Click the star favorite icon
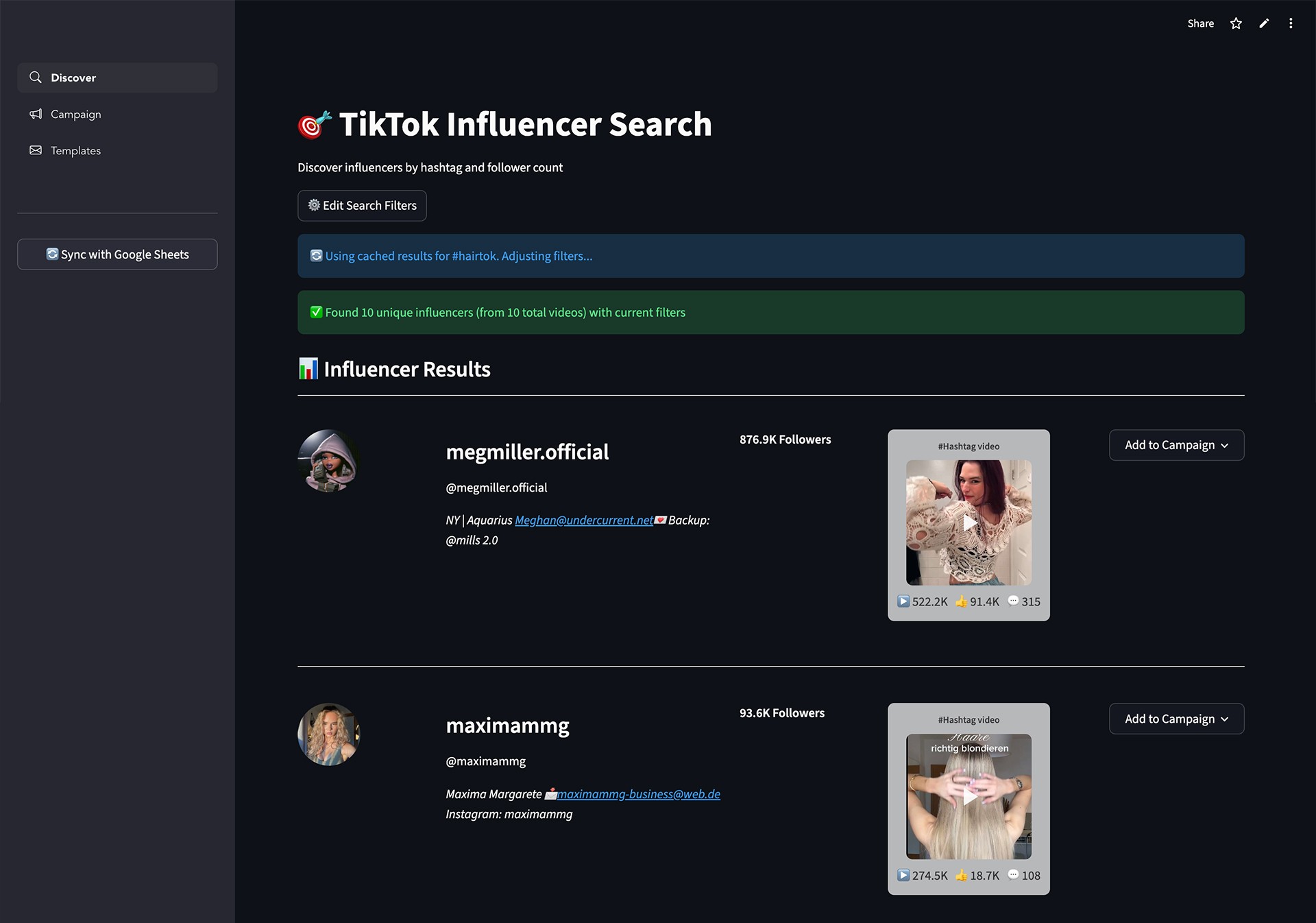 [x=1236, y=23]
